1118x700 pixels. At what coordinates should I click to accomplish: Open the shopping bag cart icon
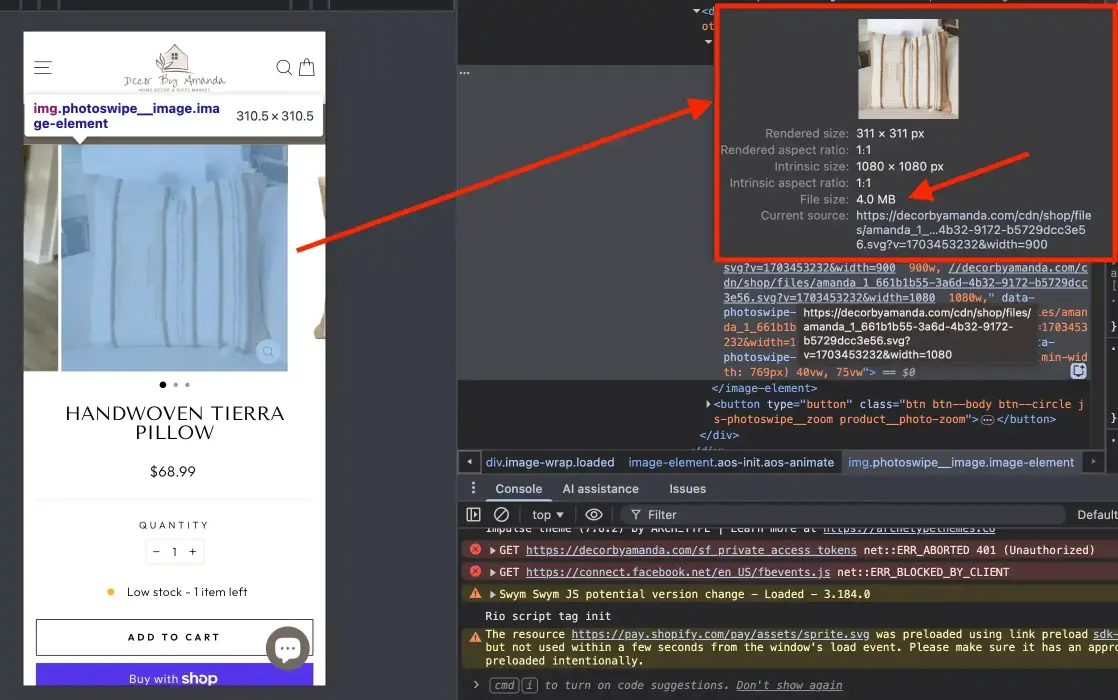click(307, 68)
